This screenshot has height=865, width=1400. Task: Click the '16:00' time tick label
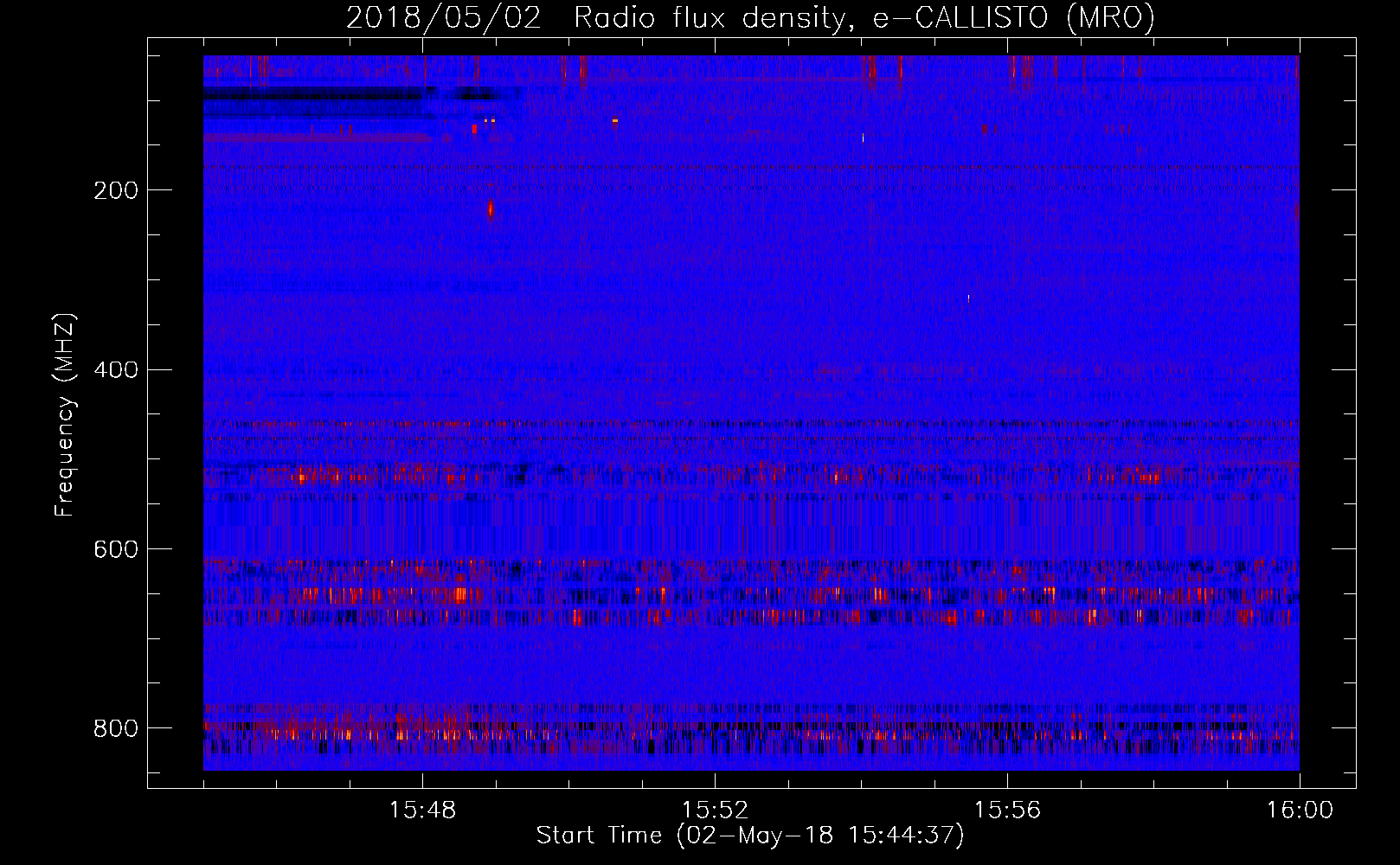1300,811
